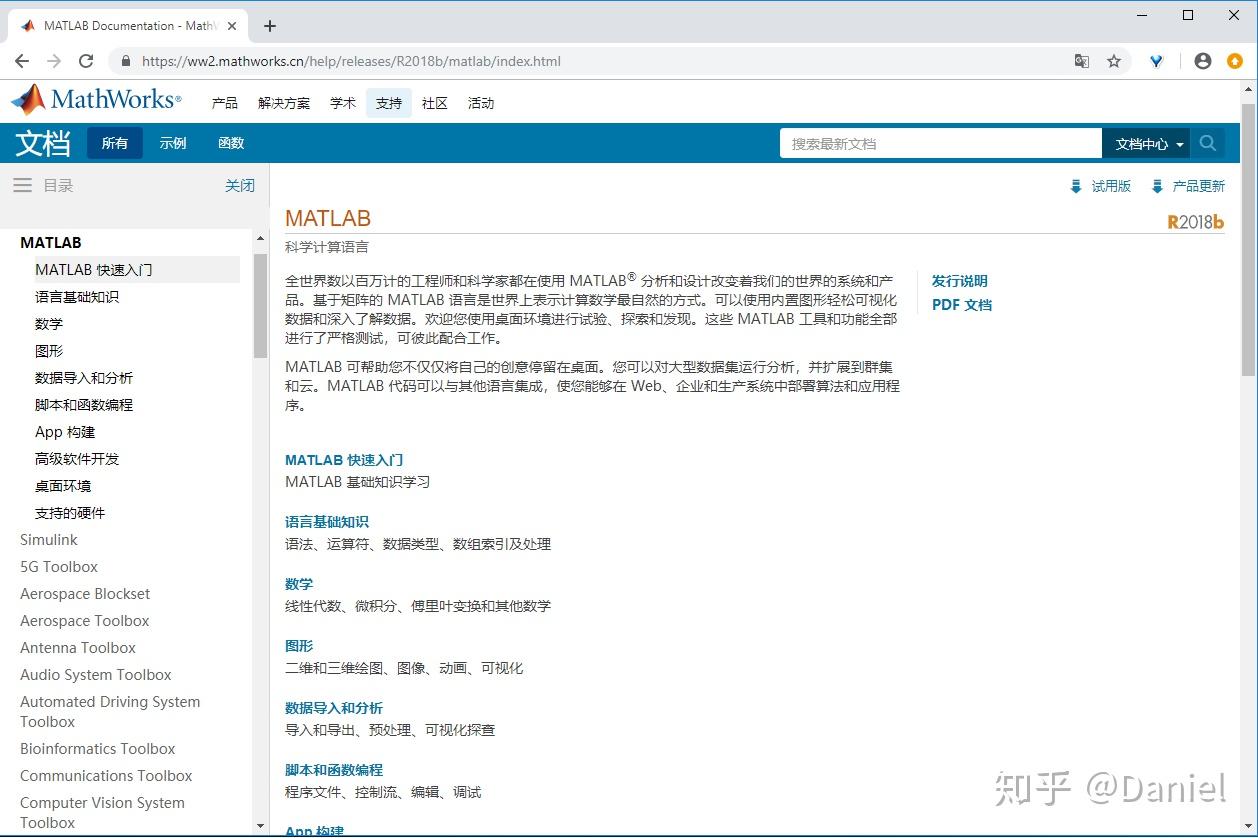
Task: Open the 文档中心 dropdown
Action: [1146, 143]
